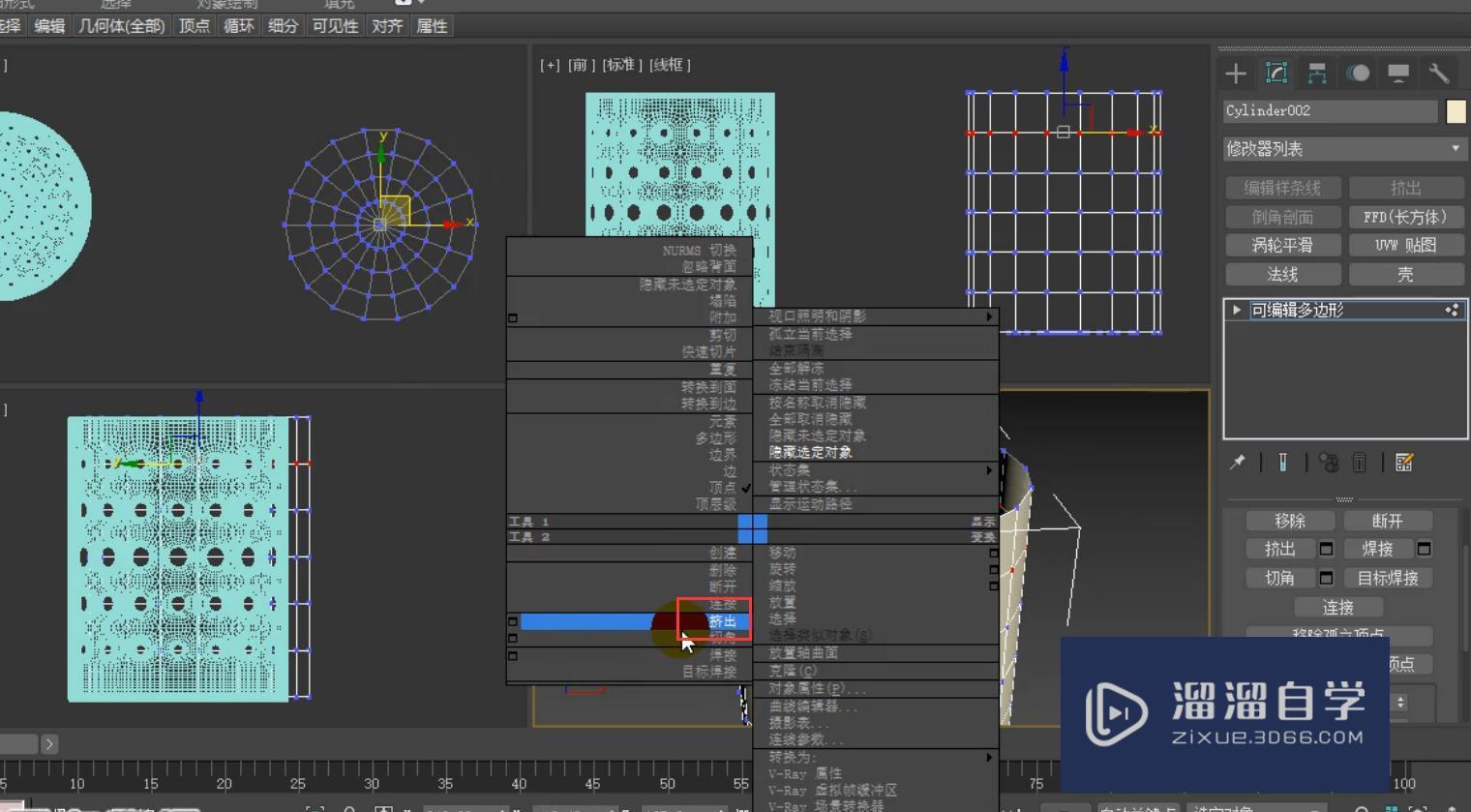Apply the 涡轮平滑 modifier button
This screenshot has width=1471, height=812.
click(x=1282, y=245)
